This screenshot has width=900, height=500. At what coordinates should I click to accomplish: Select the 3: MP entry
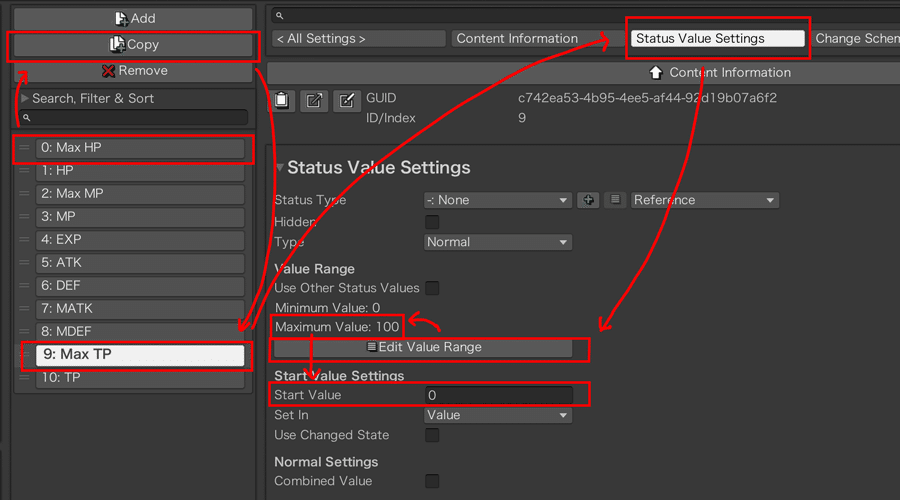(x=140, y=216)
